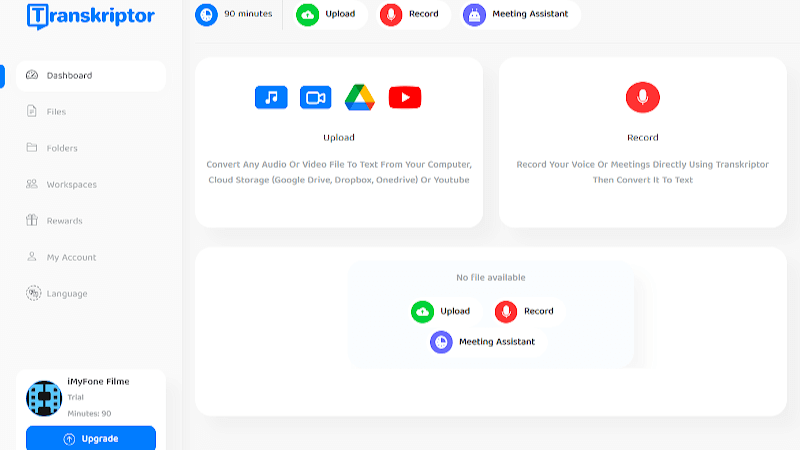Click the blue video camera upload icon
Image resolution: width=800 pixels, height=450 pixels.
tap(315, 97)
